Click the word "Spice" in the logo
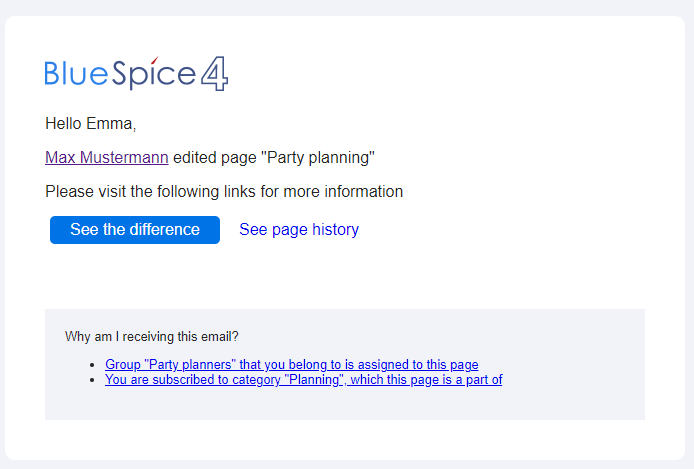This screenshot has width=694, height=469. (x=153, y=75)
